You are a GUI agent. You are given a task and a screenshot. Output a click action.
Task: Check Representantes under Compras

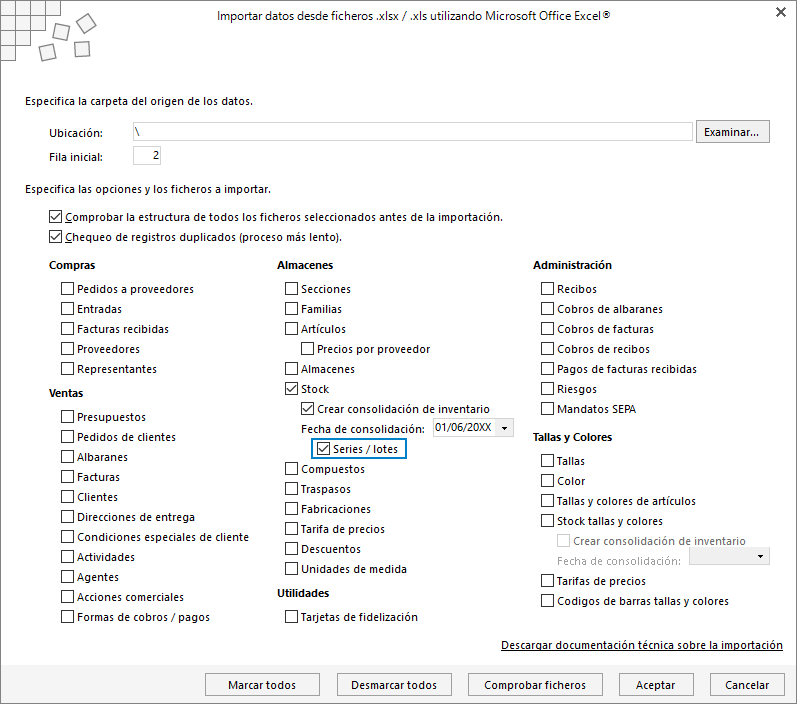click(x=68, y=369)
